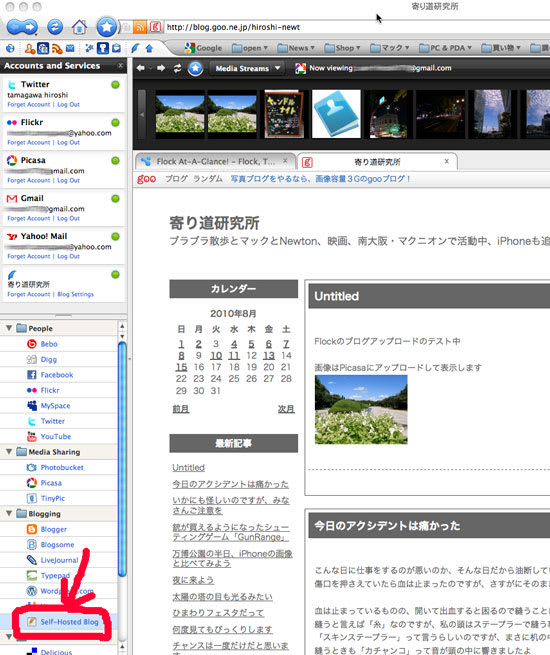Viewport: 550px width, 655px height.
Task: Select Facebook in the People list
Action: pos(57,375)
